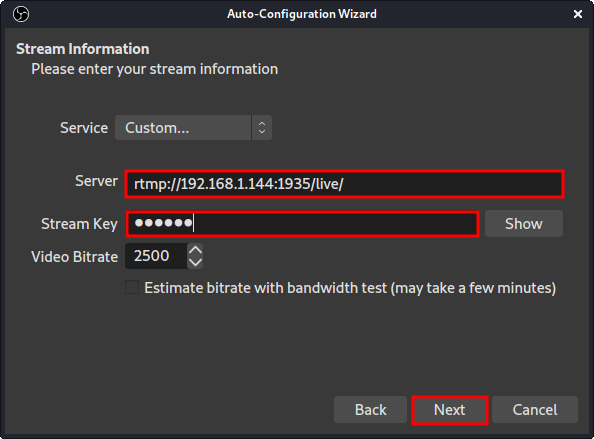Image resolution: width=594 pixels, height=439 pixels.
Task: Click the Service label text
Action: tap(84, 128)
